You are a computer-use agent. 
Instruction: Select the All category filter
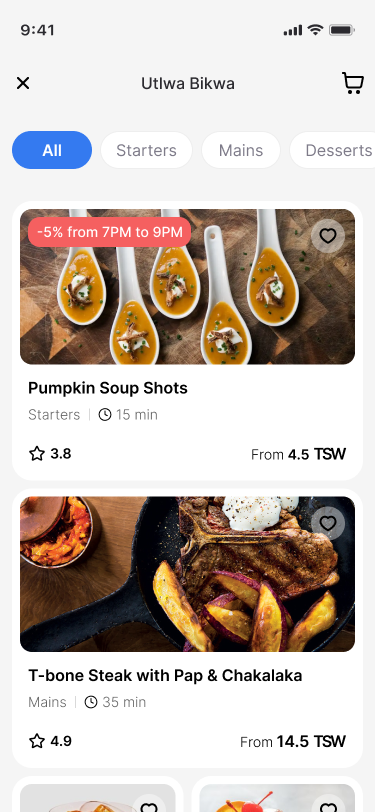[52, 150]
